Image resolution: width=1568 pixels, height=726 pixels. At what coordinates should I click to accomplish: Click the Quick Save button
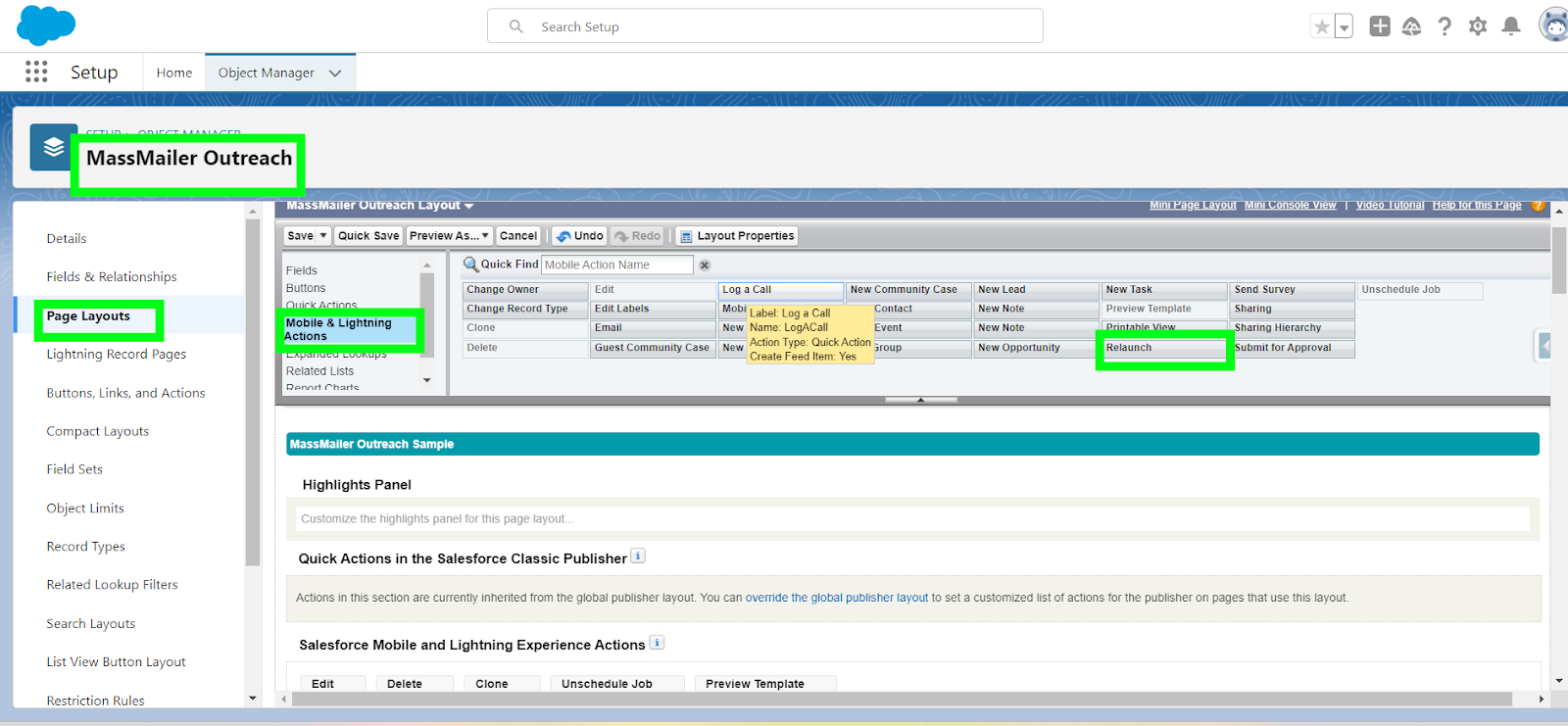pos(368,236)
